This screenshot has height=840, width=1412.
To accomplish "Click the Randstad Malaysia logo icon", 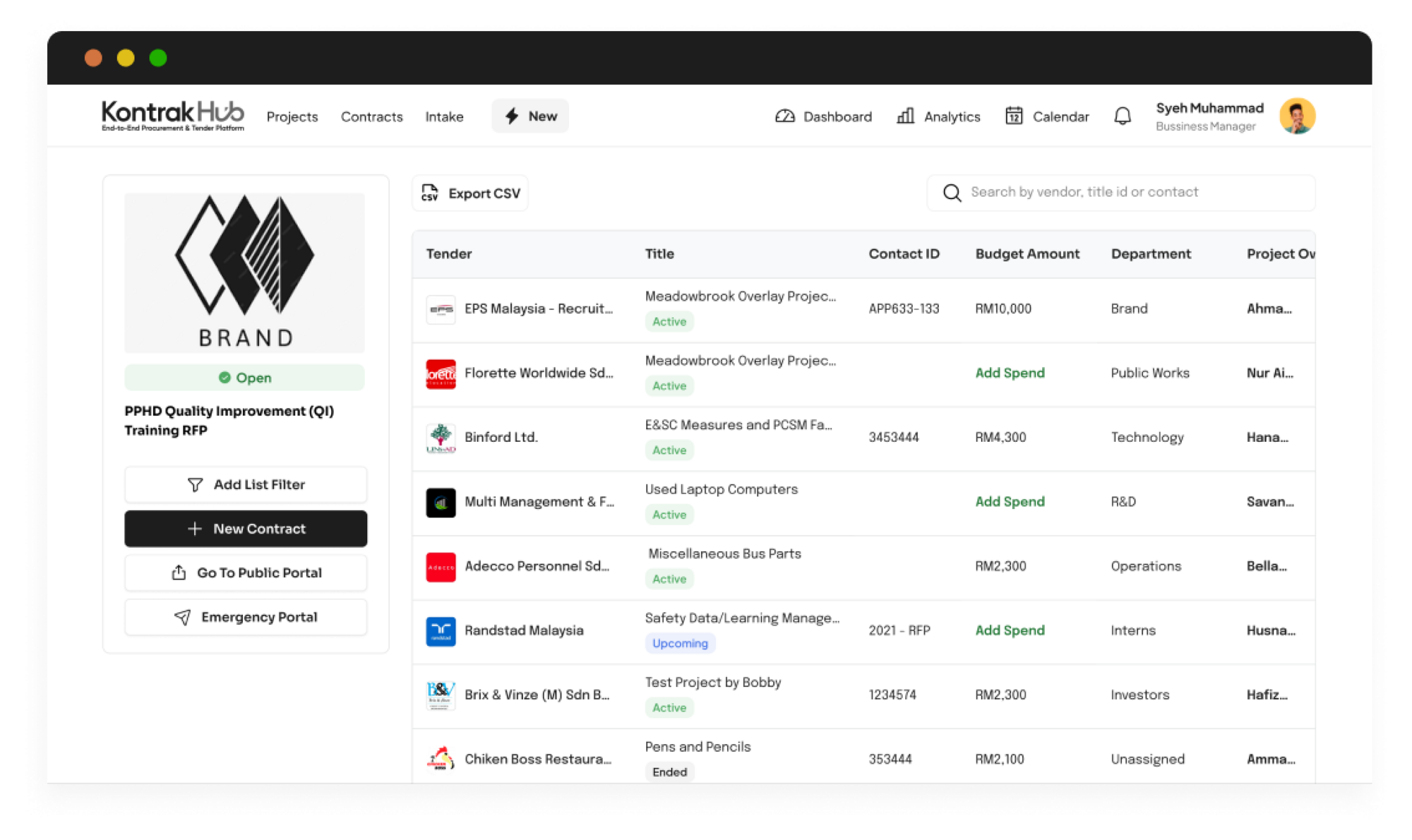I will click(x=441, y=631).
